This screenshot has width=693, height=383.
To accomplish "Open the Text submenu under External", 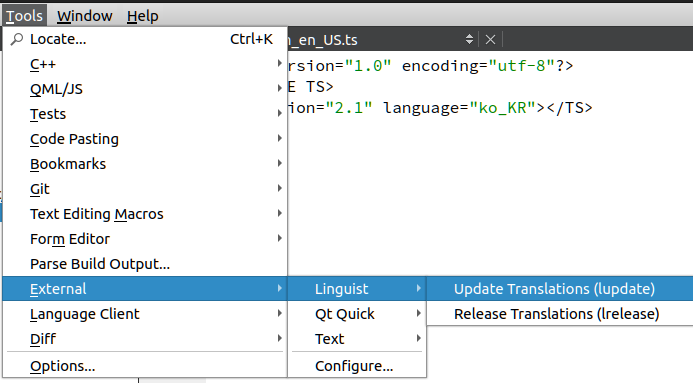I will point(357,338).
